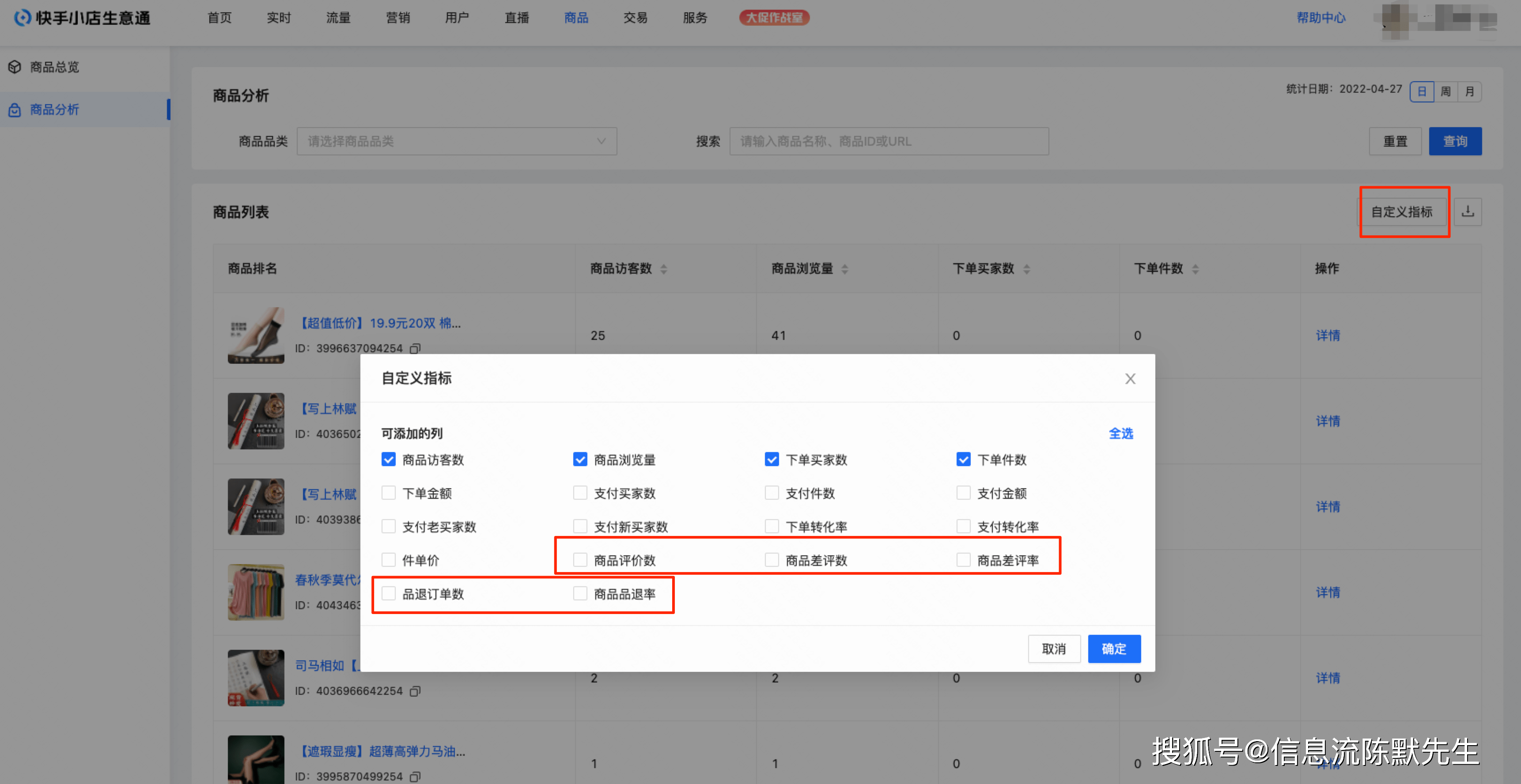Check 下单金额 checkbox

point(389,493)
